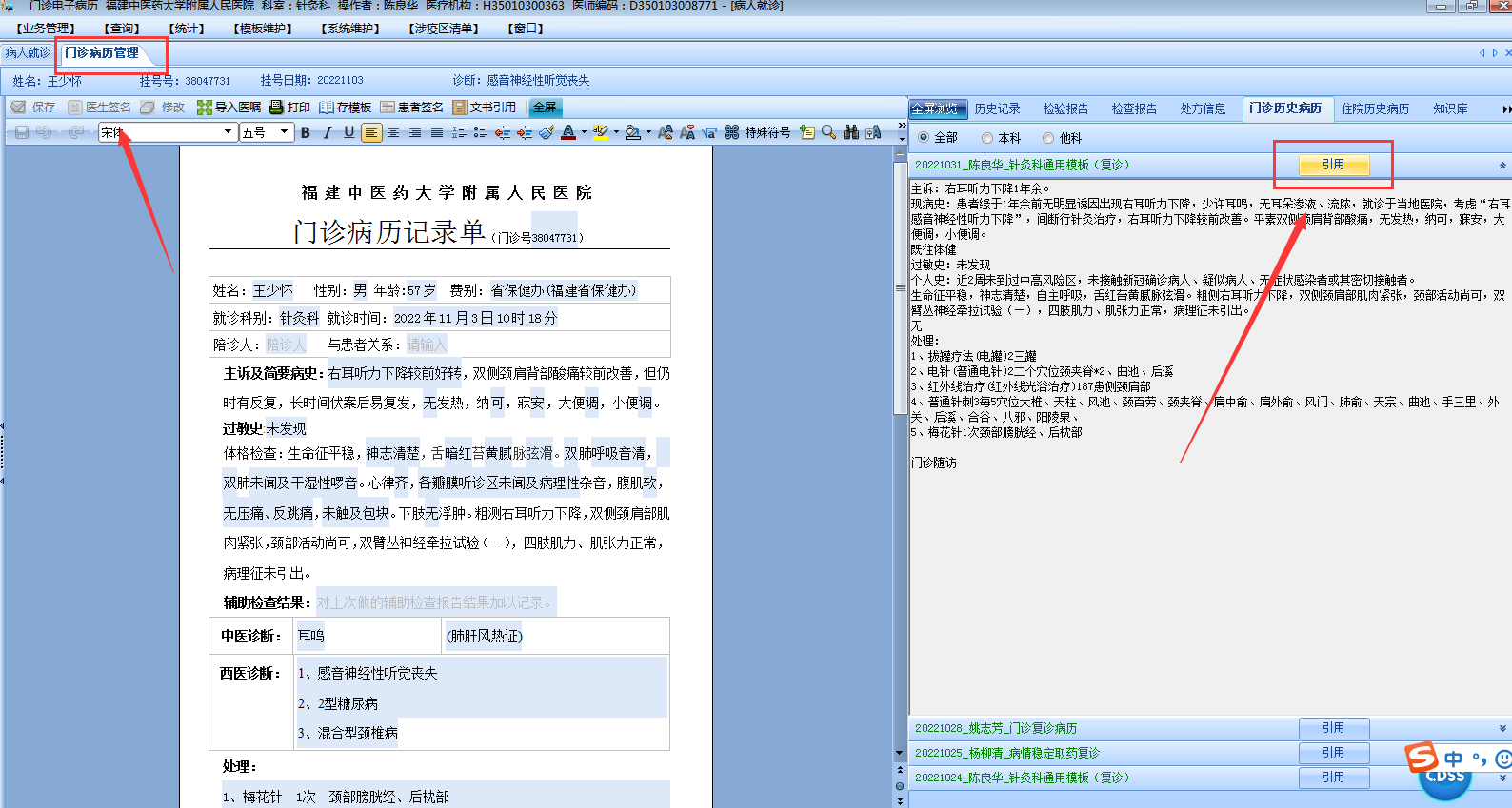Click 引用 for the 20221028 姚志芳 record
The width and height of the screenshot is (1512, 808).
pyautogui.click(x=1334, y=728)
